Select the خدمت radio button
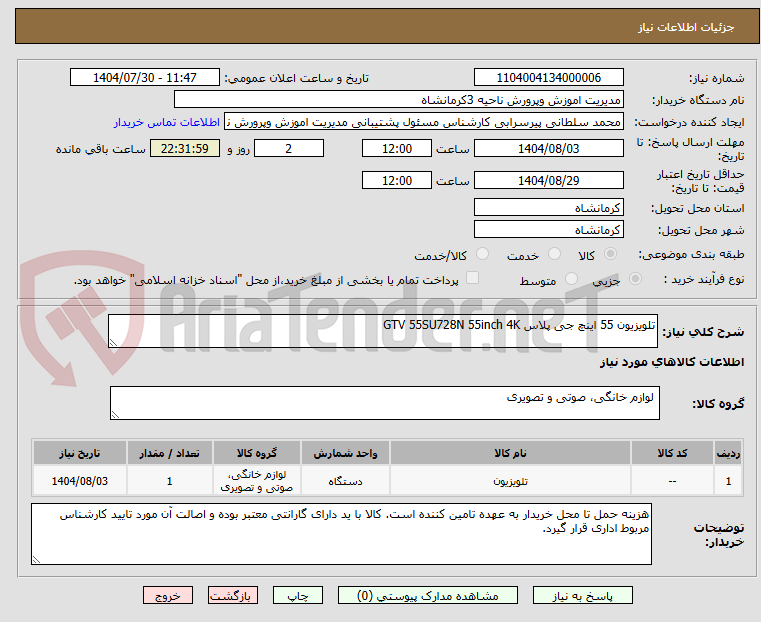761x622 pixels. coord(554,254)
